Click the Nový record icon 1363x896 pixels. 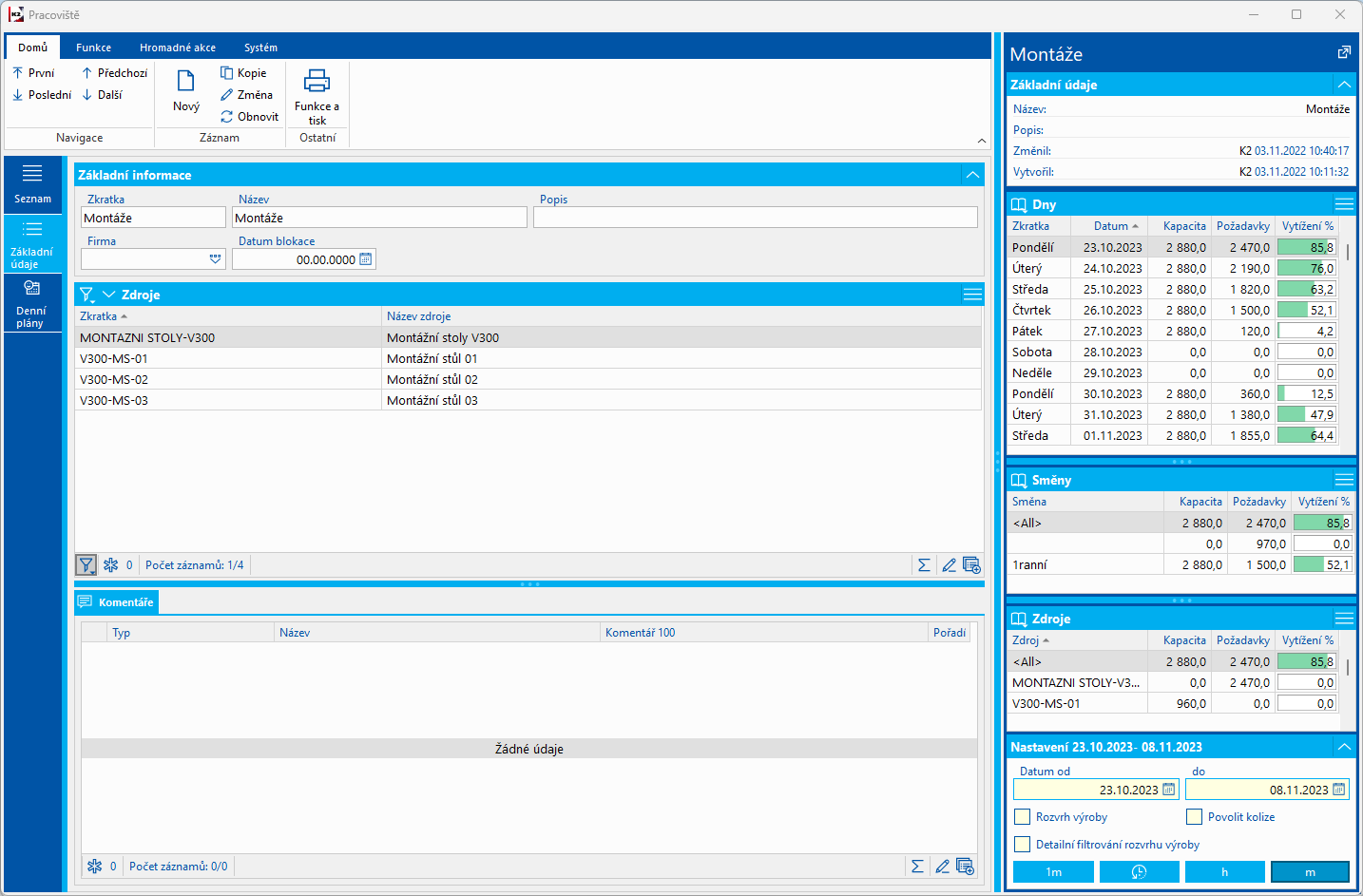coord(186,82)
